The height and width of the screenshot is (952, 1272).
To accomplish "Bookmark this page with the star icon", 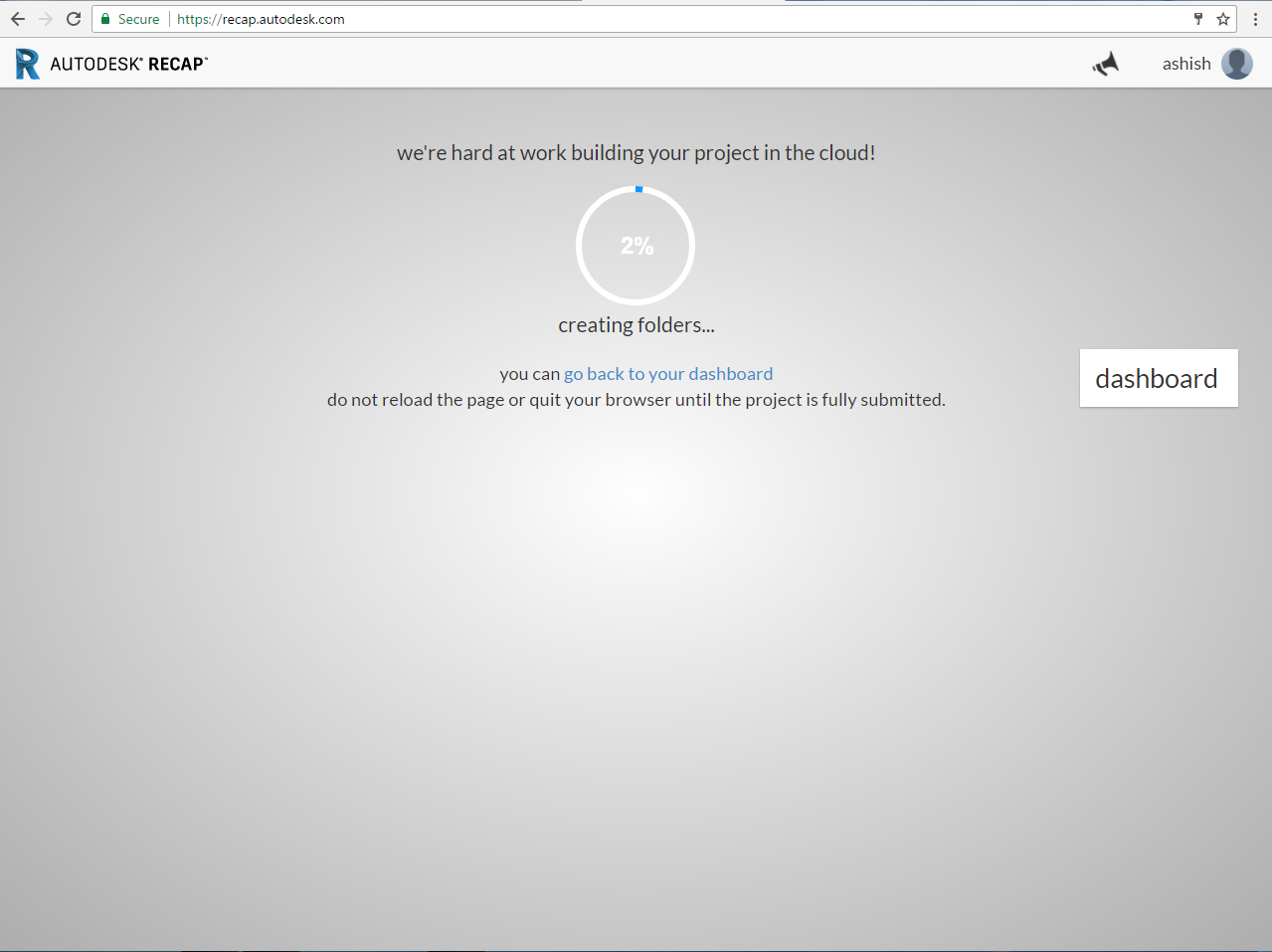I will click(1223, 19).
